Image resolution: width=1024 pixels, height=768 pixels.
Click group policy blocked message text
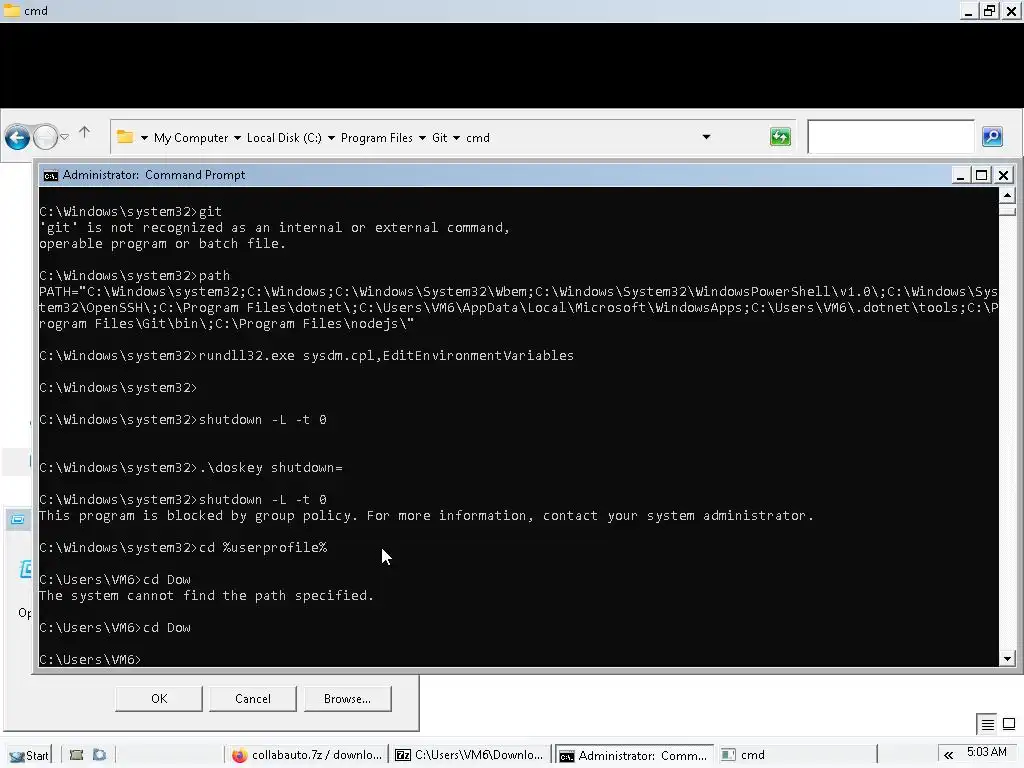(426, 515)
